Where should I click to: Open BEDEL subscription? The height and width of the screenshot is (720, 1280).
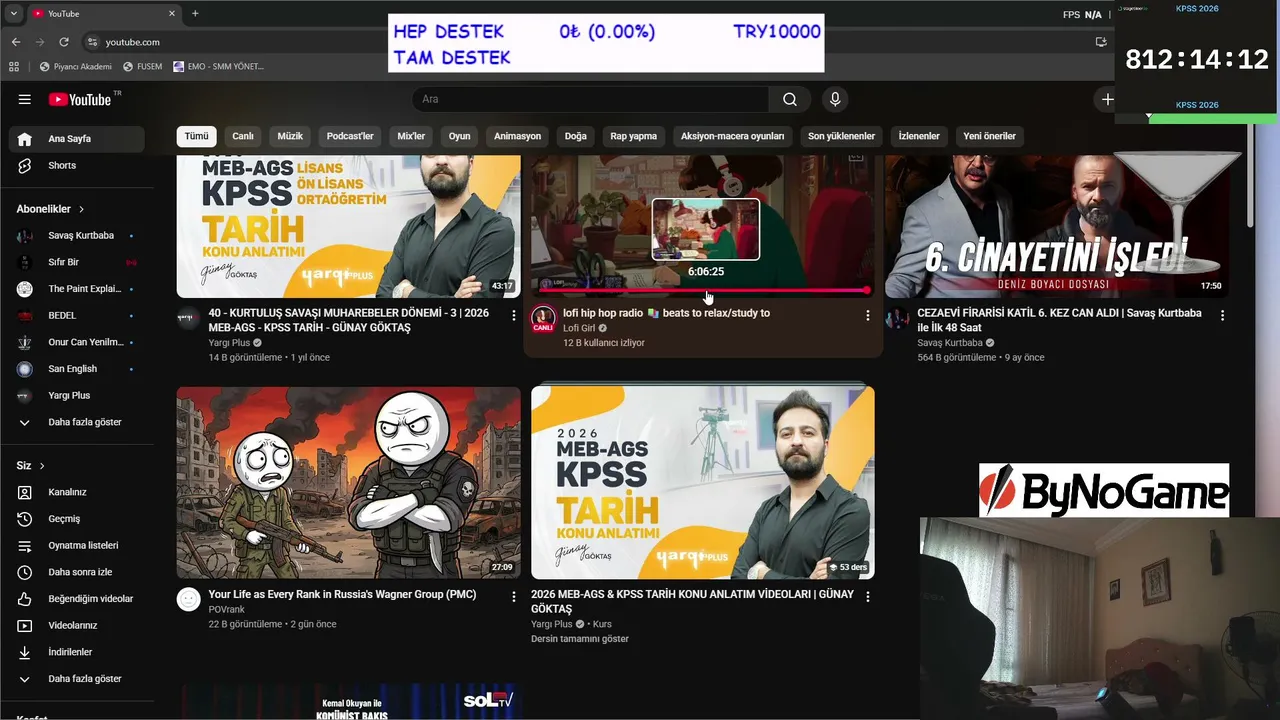pos(76,316)
